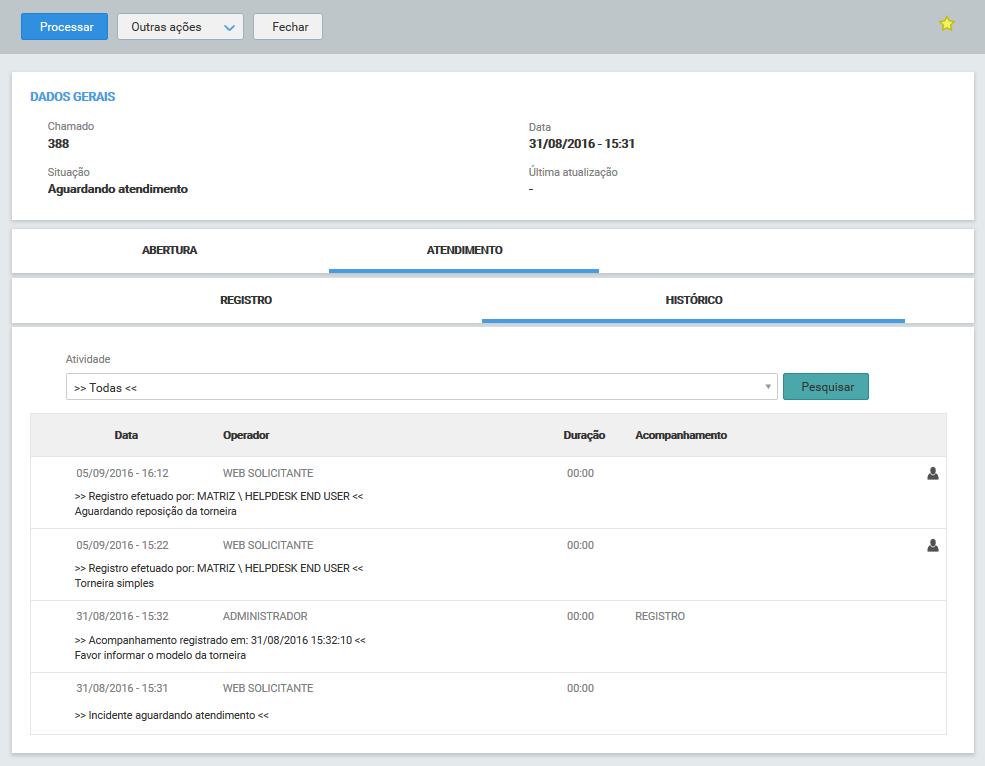This screenshot has width=985, height=766.
Task: Open the Outras ações dropdown arrow
Action: point(228,27)
